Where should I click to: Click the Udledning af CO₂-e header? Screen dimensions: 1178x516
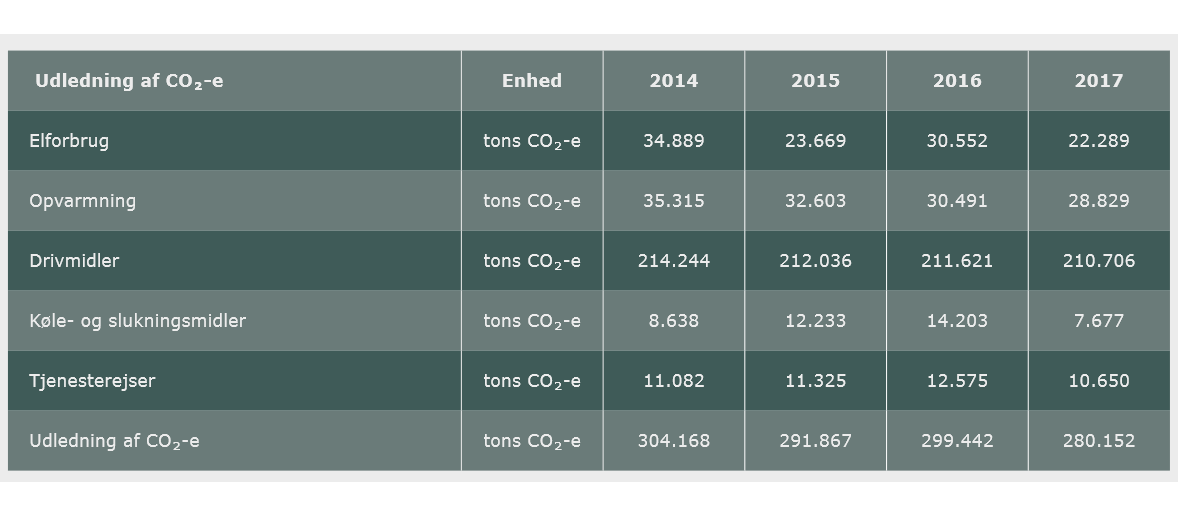(129, 81)
